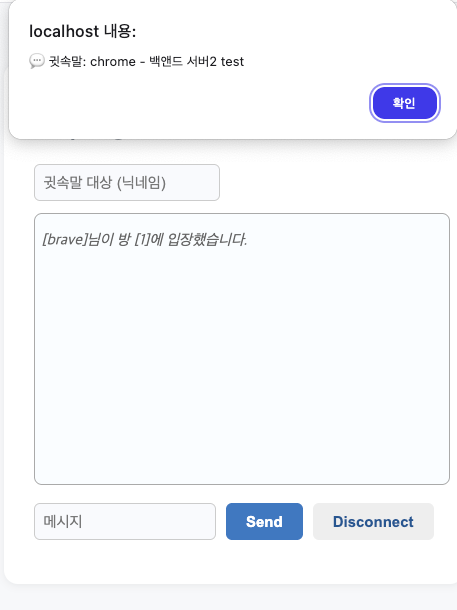End the session with the Disconnect button
Image resolution: width=457 pixels, height=610 pixels.
click(x=373, y=521)
